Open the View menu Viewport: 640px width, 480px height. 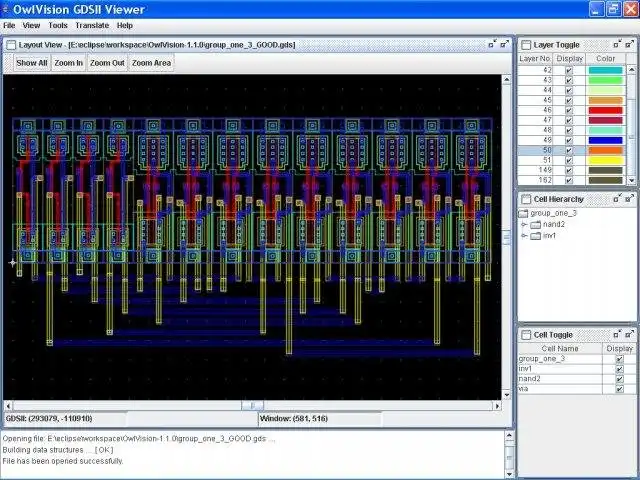pyautogui.click(x=31, y=25)
